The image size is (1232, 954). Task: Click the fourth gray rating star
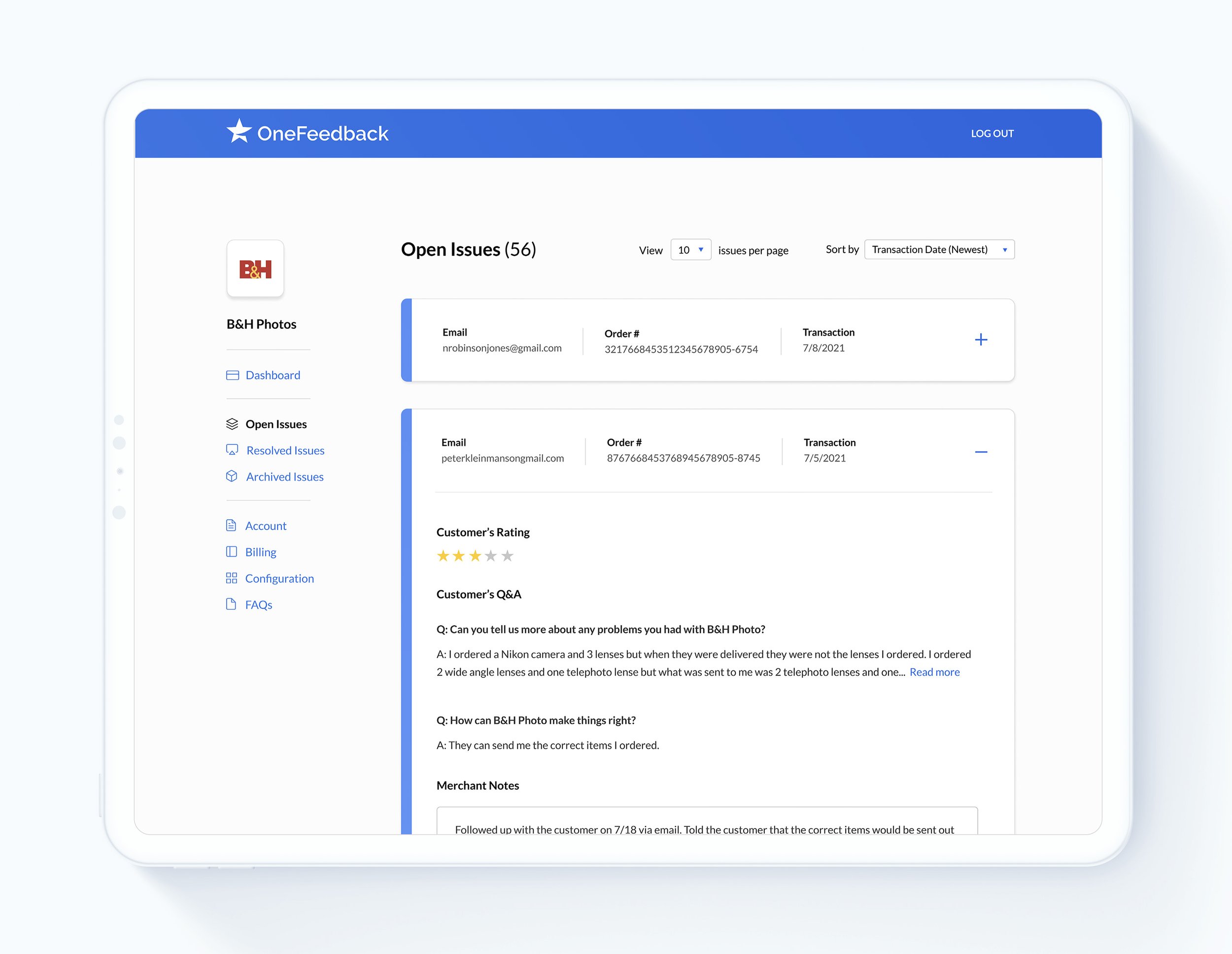pyautogui.click(x=491, y=556)
